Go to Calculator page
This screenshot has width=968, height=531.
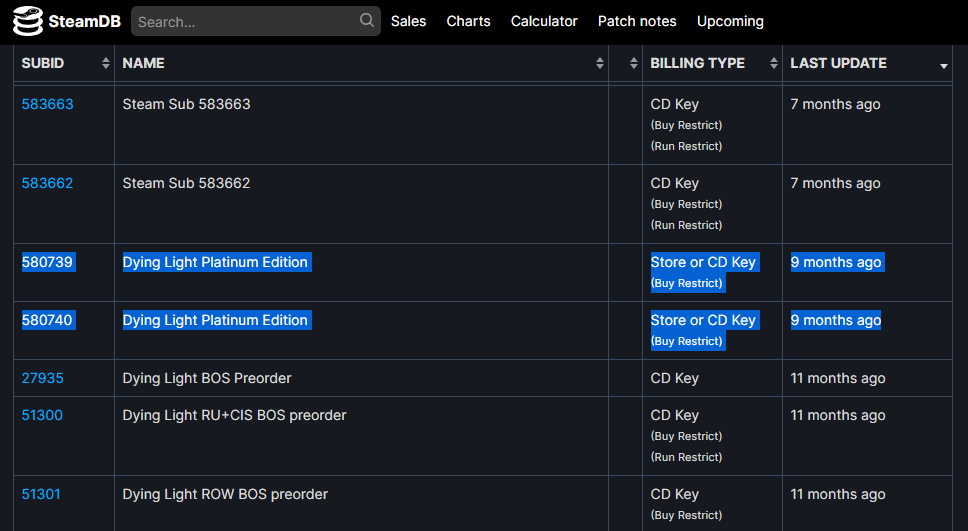[x=544, y=21]
